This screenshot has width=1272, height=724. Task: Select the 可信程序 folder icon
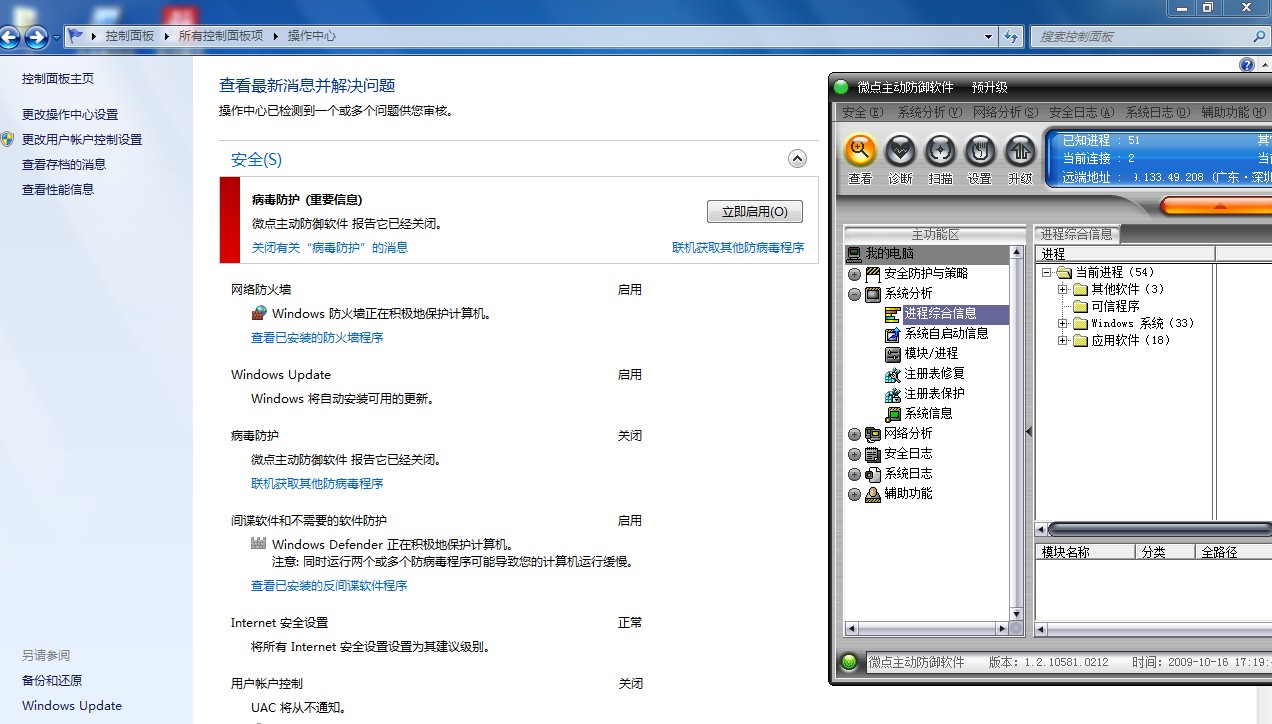click(x=1080, y=307)
